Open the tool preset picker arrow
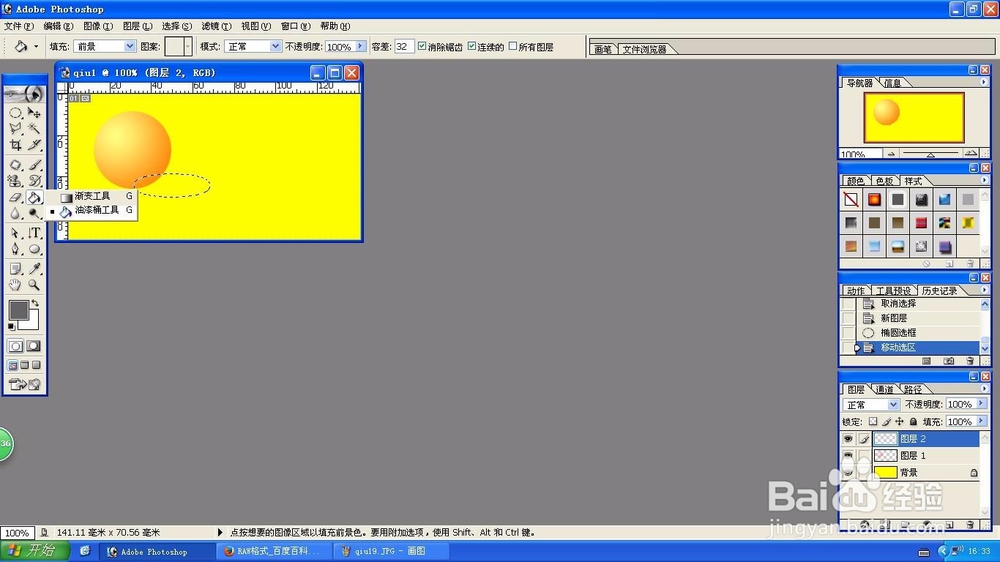This screenshot has width=1000, height=562. (36, 46)
